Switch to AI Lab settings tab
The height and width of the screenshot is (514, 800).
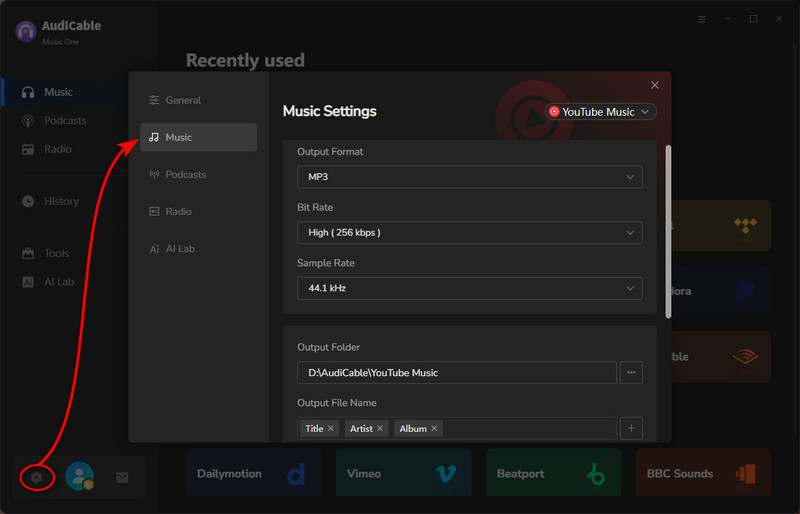click(198, 249)
